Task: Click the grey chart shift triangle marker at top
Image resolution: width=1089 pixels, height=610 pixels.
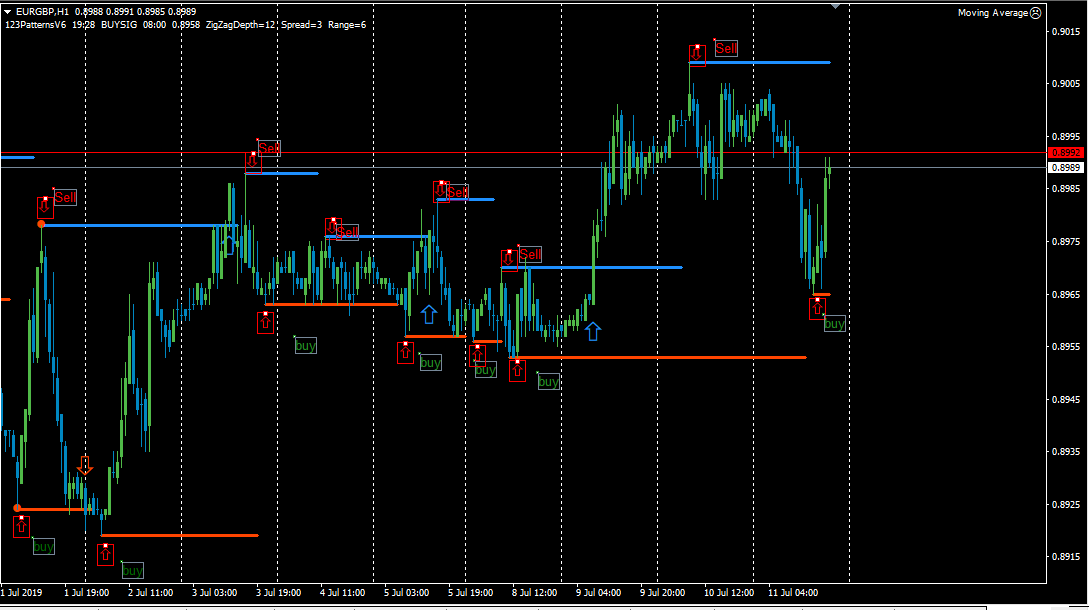Action: [x=836, y=6]
